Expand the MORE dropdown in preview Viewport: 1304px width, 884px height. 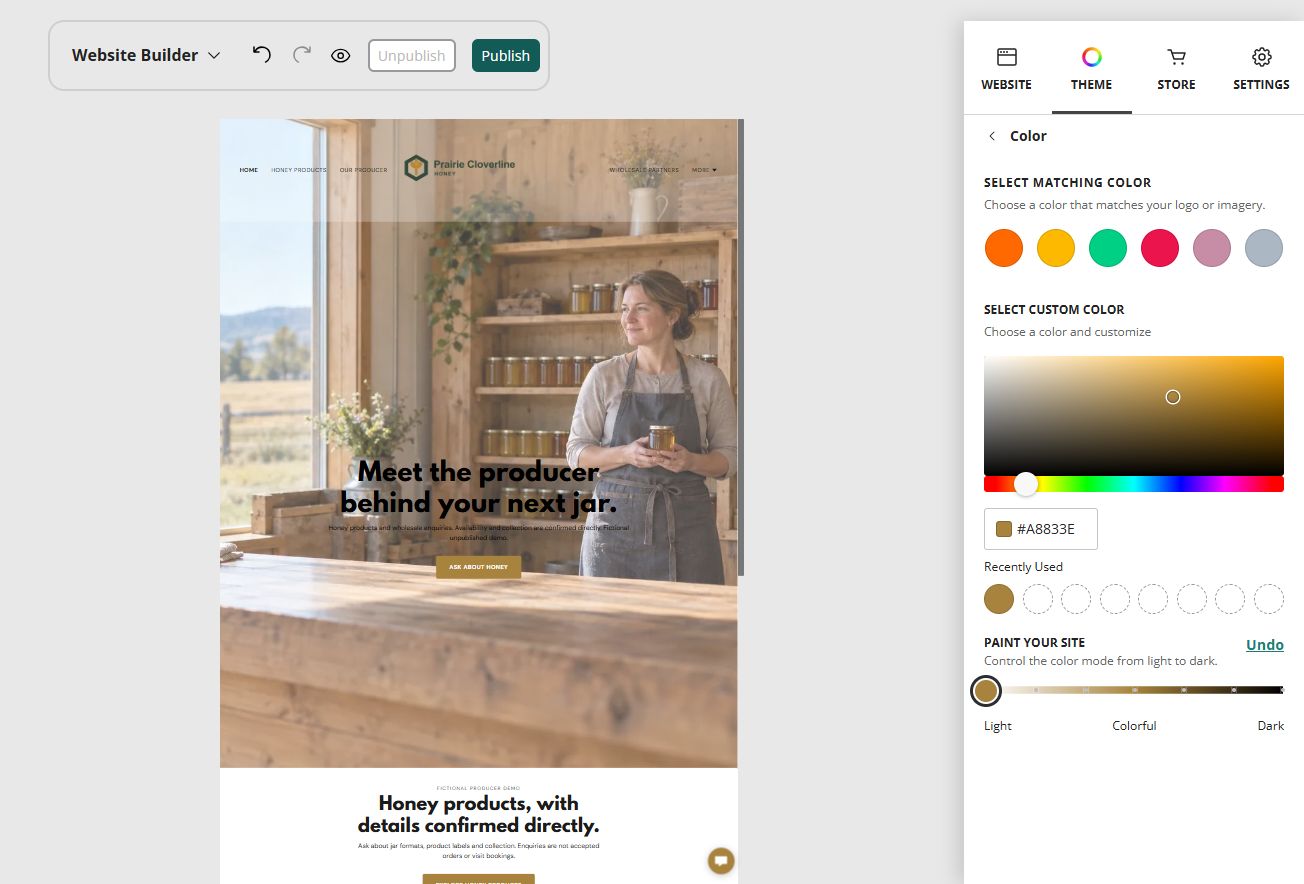704,170
